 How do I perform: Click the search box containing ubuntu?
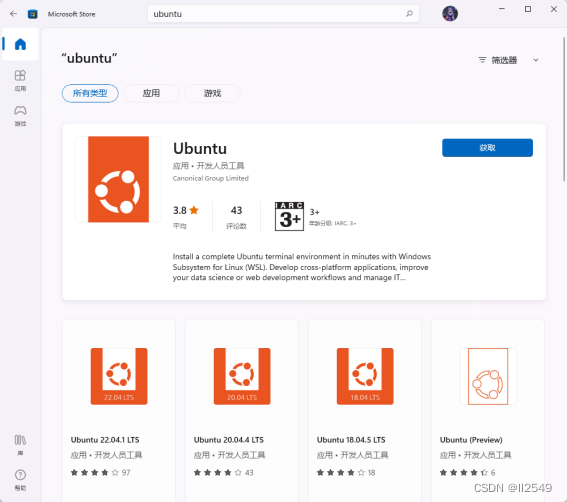pos(283,14)
